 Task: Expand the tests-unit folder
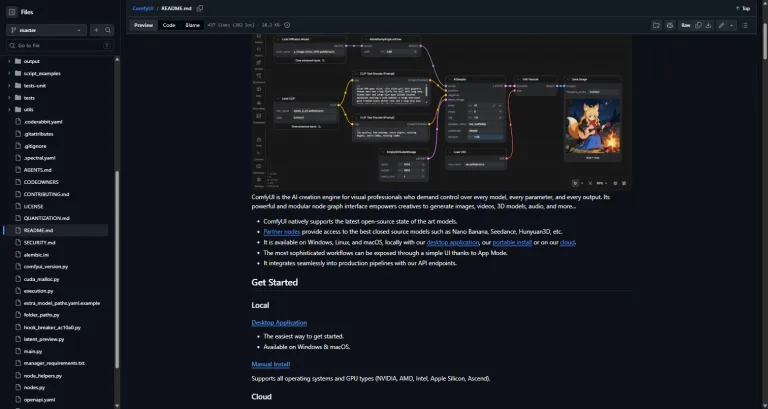(x=9, y=86)
